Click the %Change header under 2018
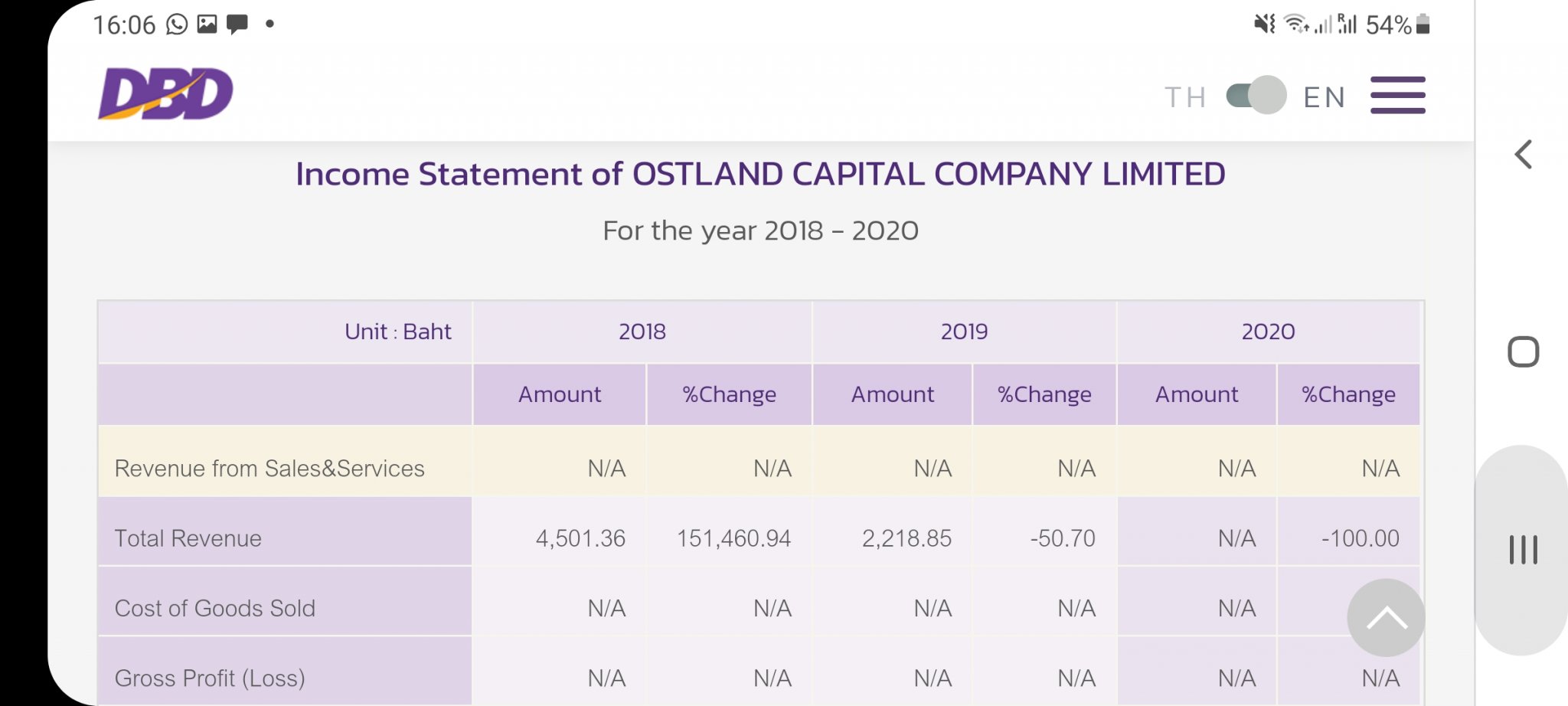The image size is (1568, 706). pos(729,394)
